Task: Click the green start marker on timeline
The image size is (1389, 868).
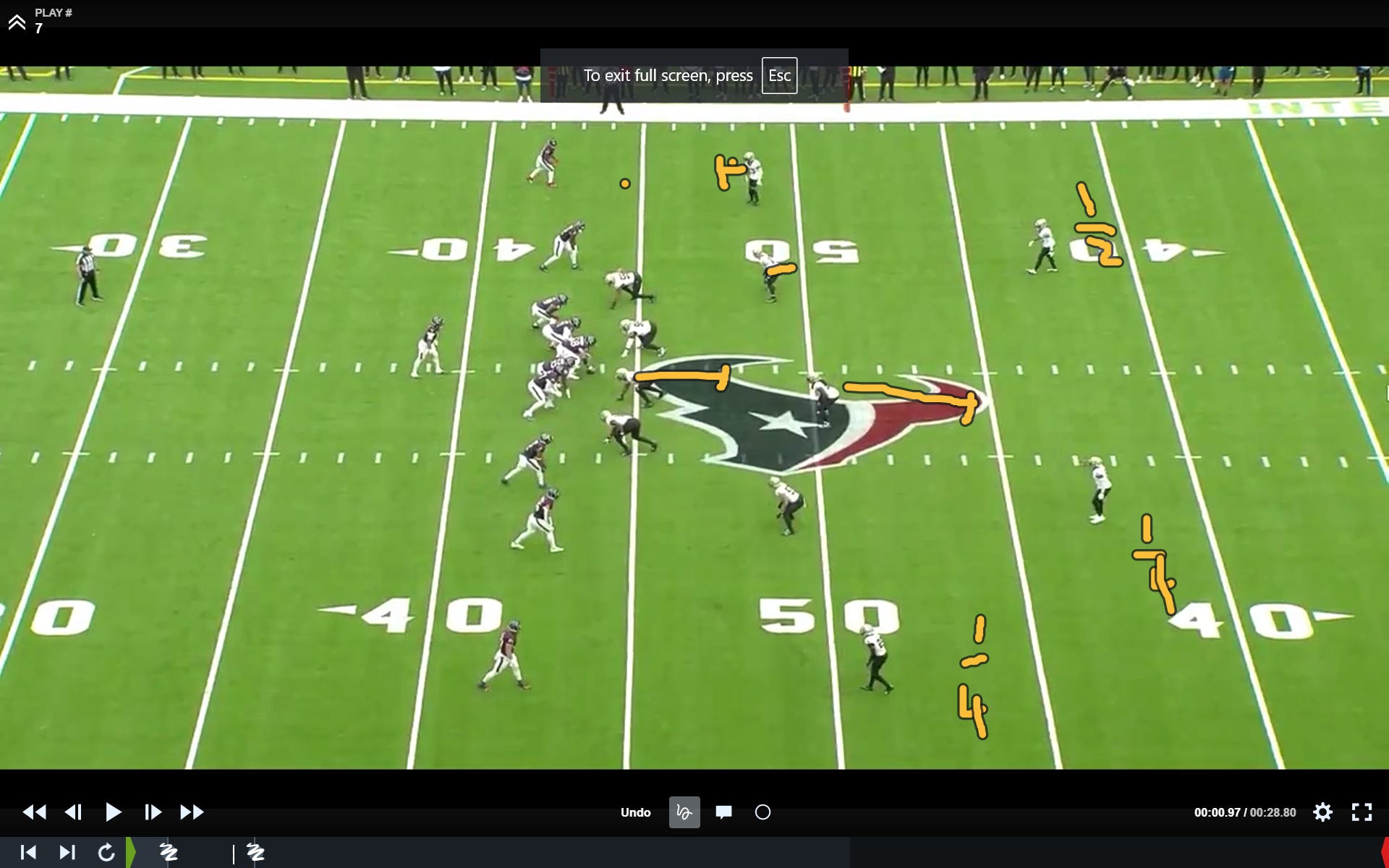Action: pos(131,853)
